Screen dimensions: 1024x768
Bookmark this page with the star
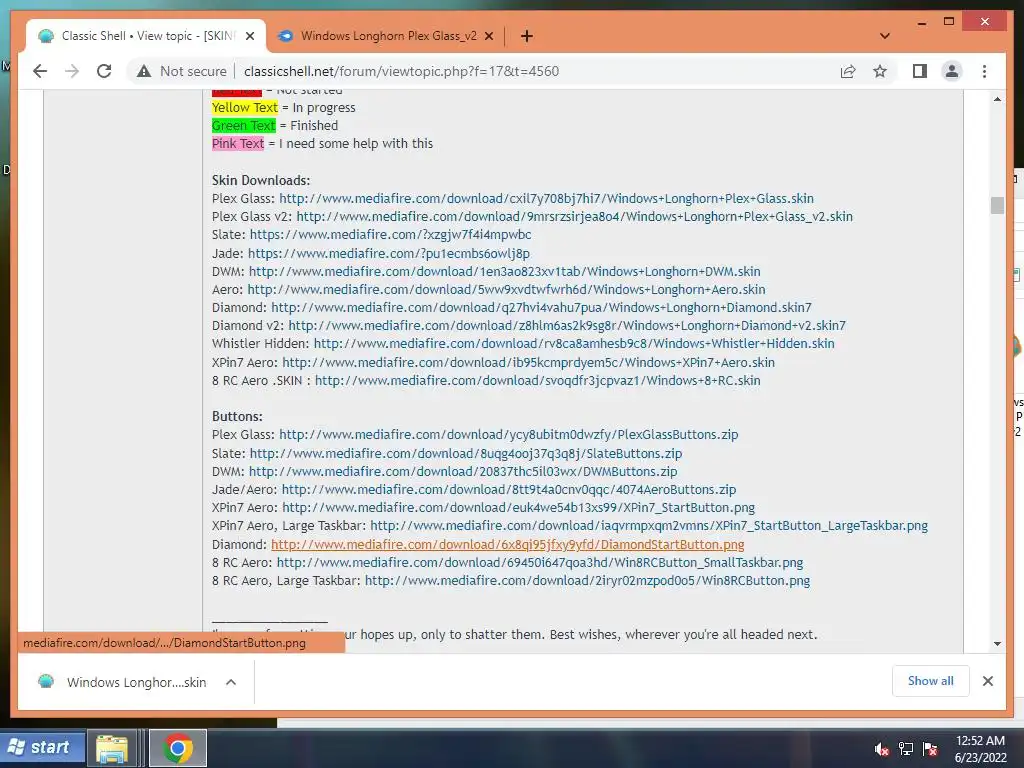(x=880, y=71)
